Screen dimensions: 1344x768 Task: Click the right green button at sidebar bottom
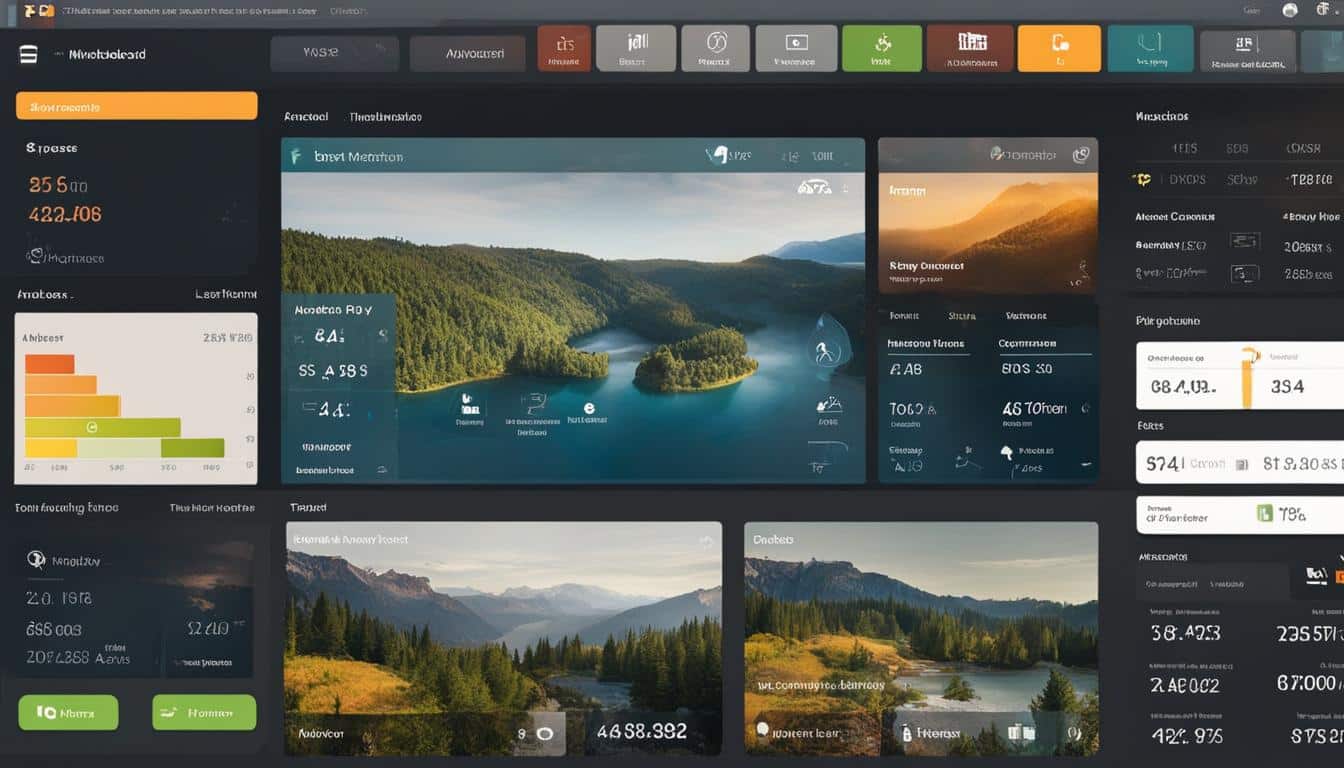204,713
